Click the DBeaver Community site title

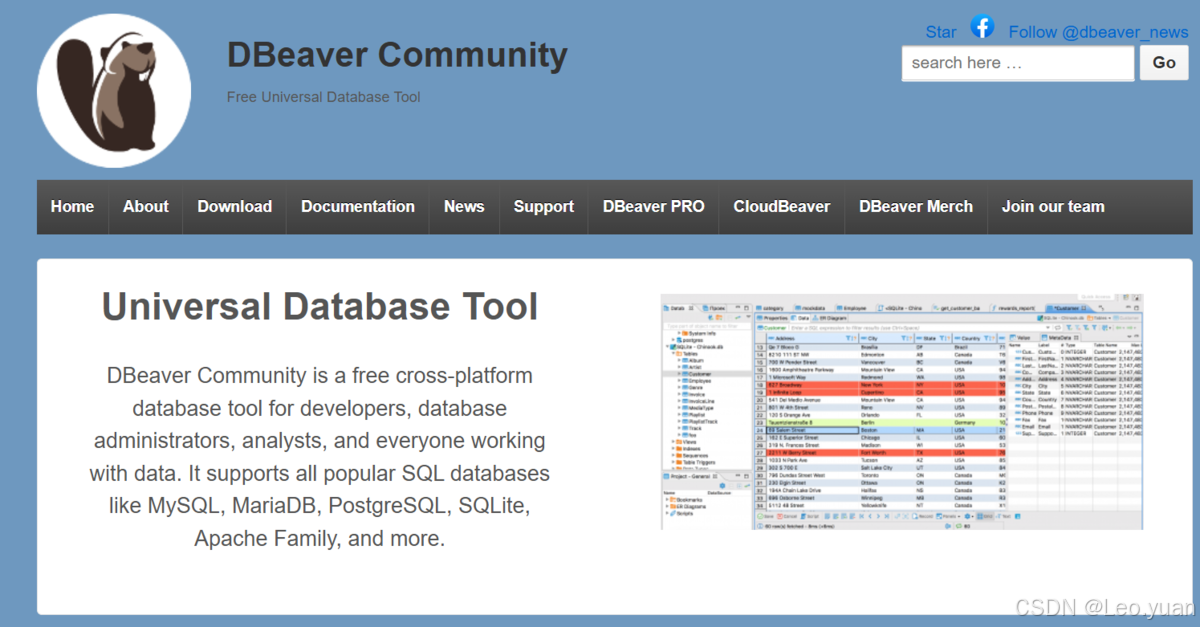[x=397, y=54]
